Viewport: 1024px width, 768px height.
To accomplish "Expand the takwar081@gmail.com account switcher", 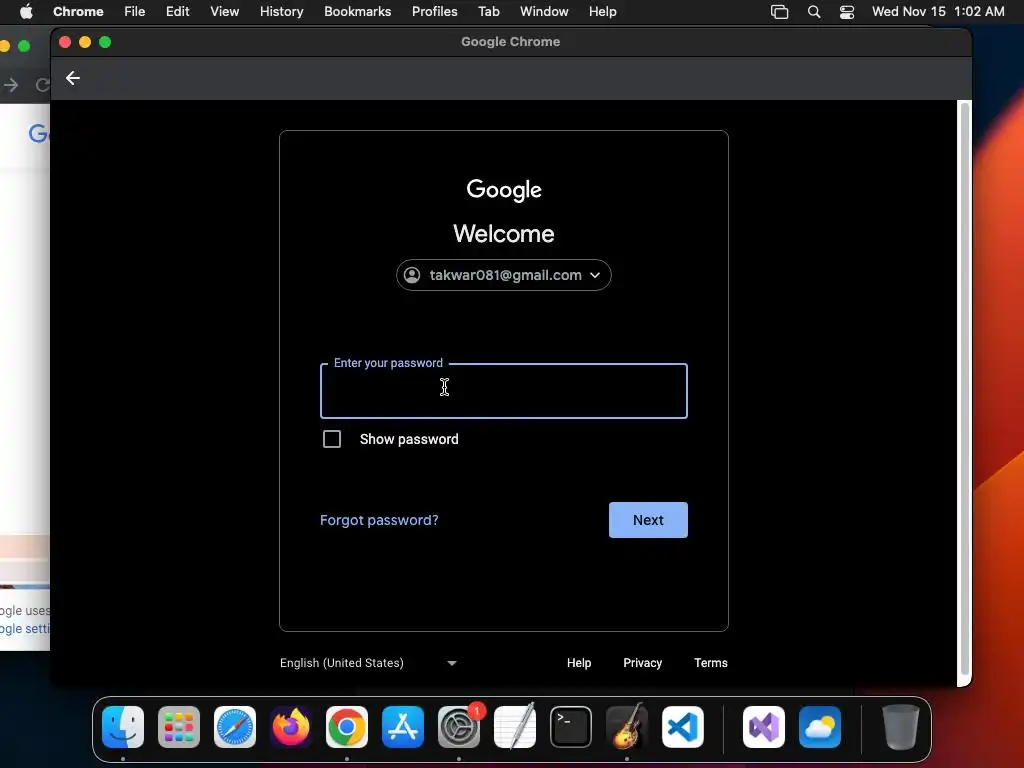I will [x=504, y=275].
